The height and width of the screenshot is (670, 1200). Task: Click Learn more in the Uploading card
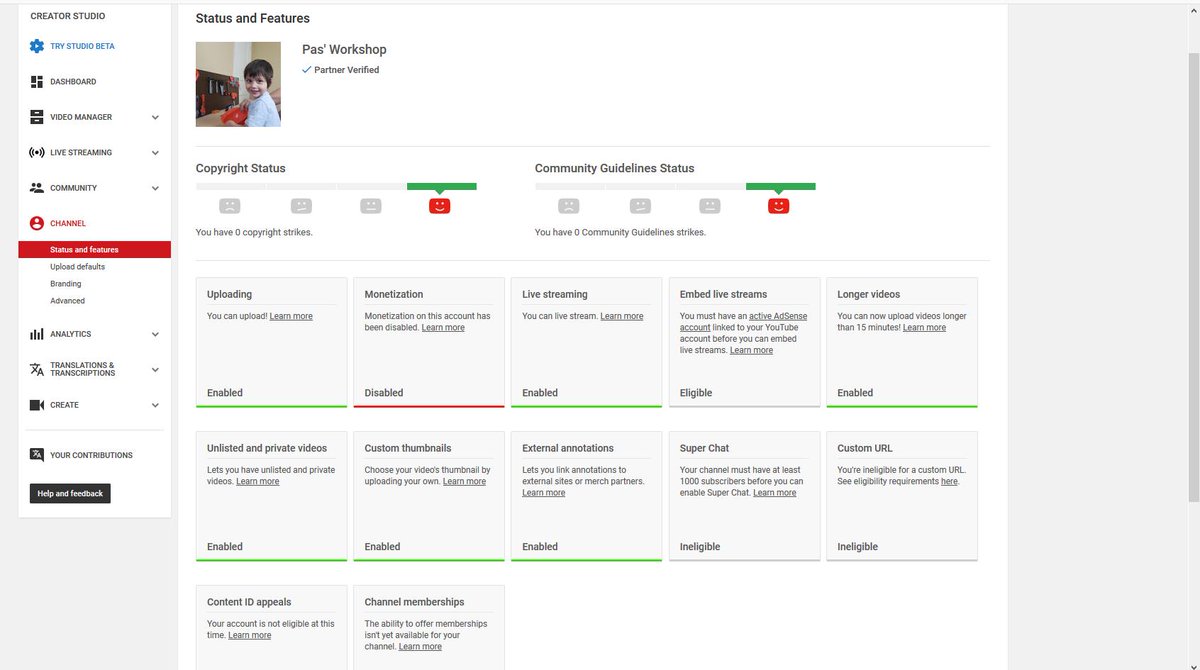tap(291, 316)
